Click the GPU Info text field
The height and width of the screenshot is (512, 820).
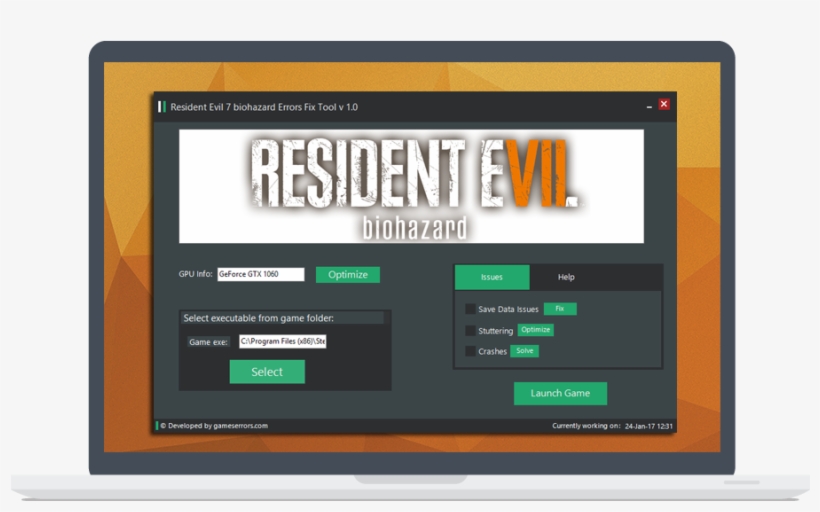point(260,274)
